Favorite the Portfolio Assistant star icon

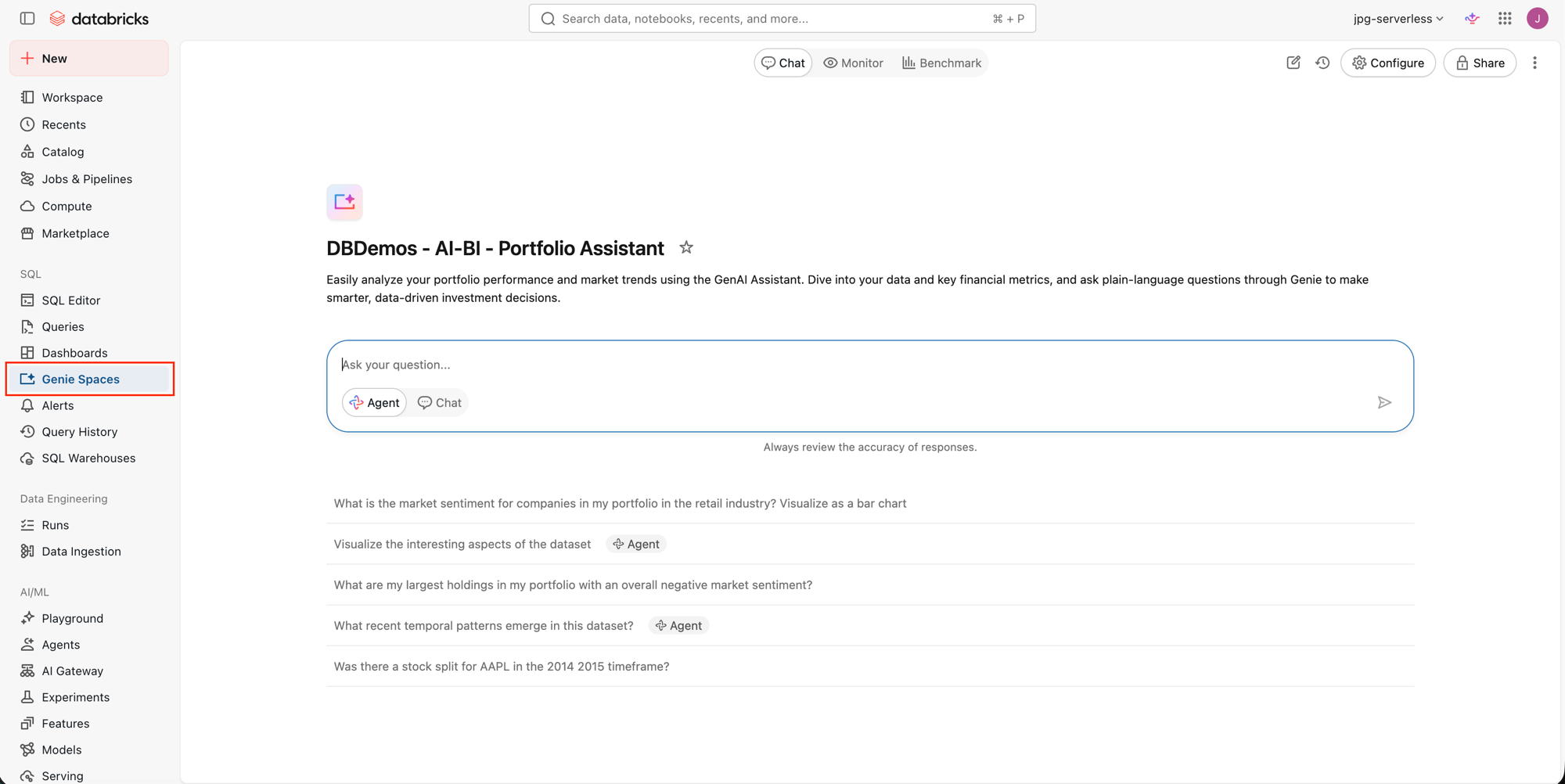pos(686,247)
